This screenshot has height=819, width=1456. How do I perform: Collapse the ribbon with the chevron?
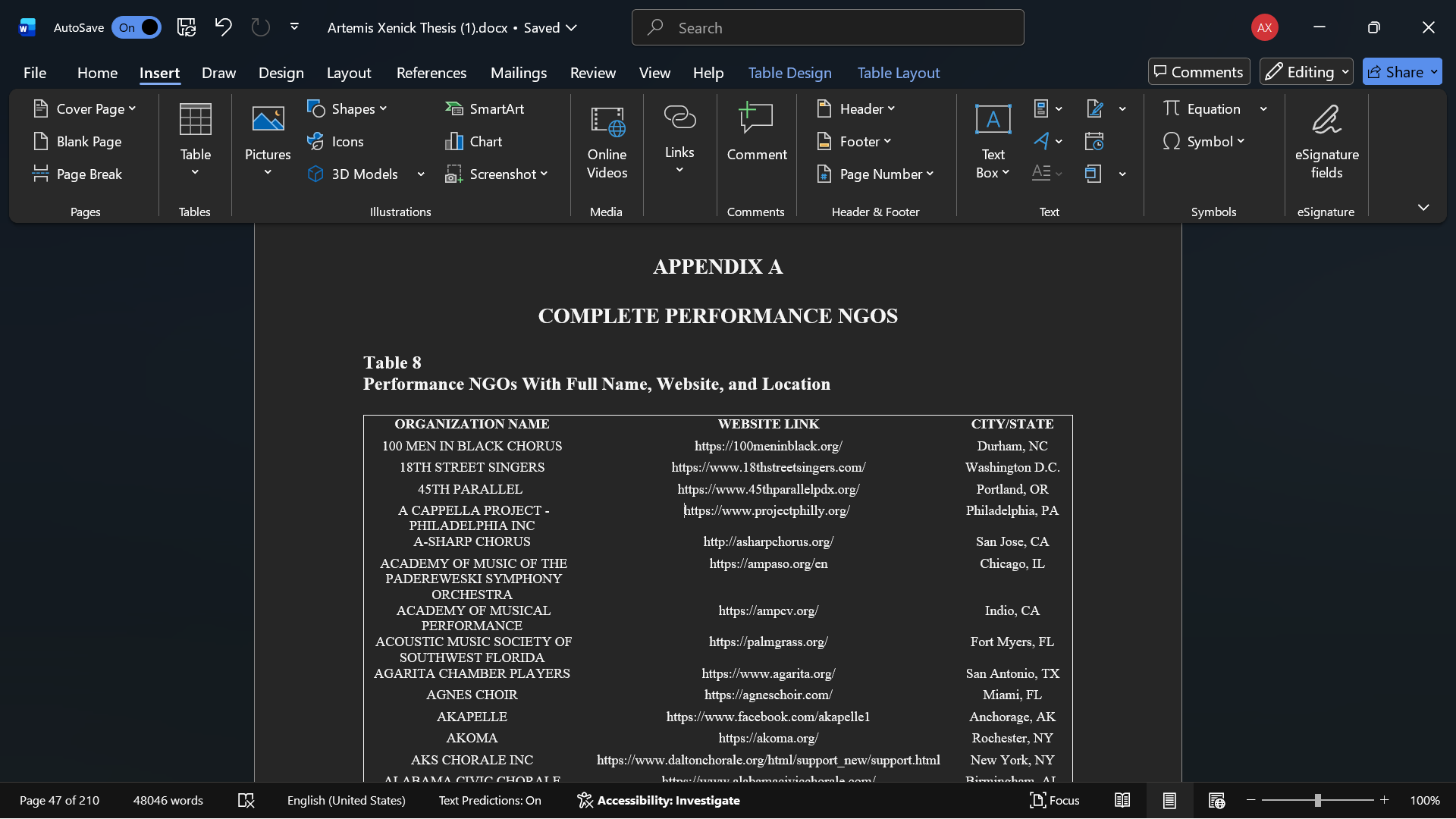(1423, 208)
